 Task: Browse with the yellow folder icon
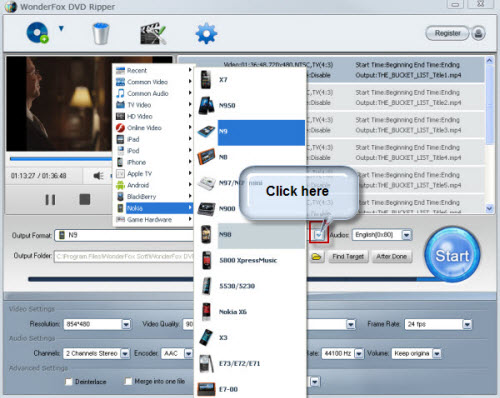(316, 257)
